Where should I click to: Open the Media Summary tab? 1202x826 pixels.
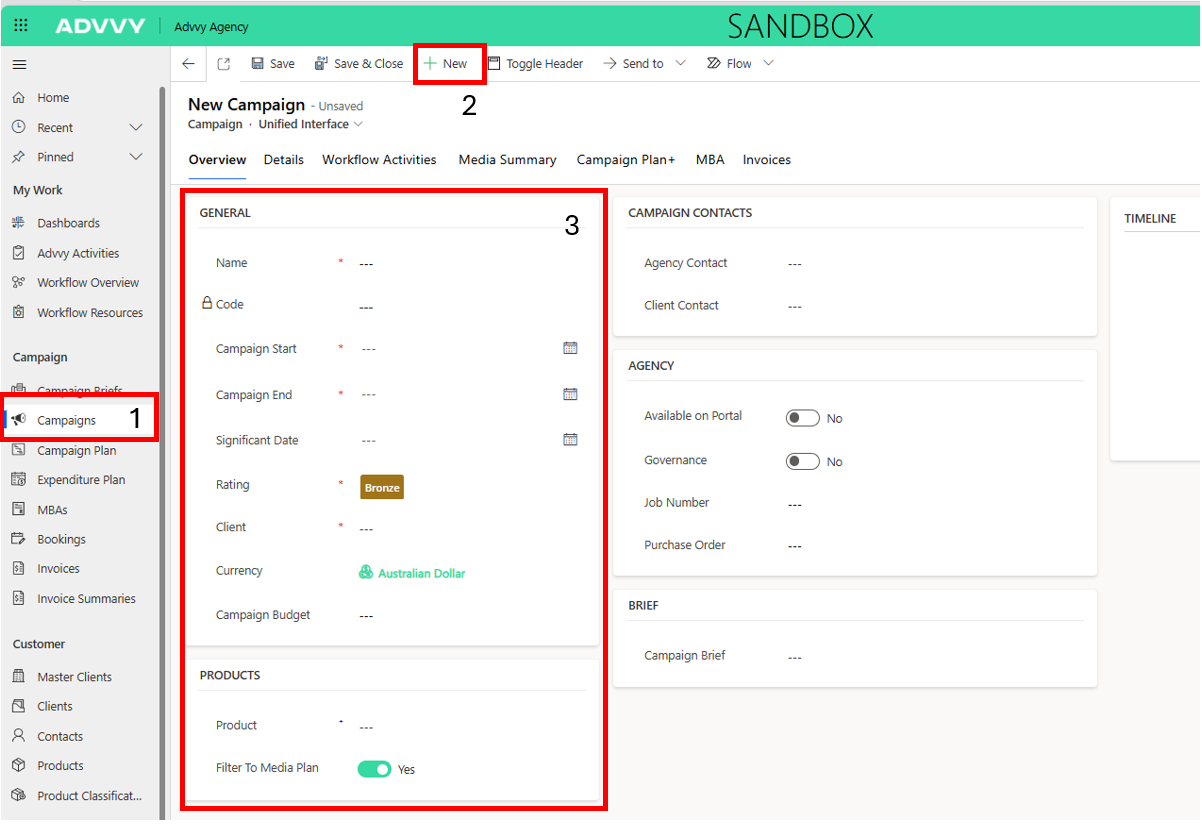point(507,159)
